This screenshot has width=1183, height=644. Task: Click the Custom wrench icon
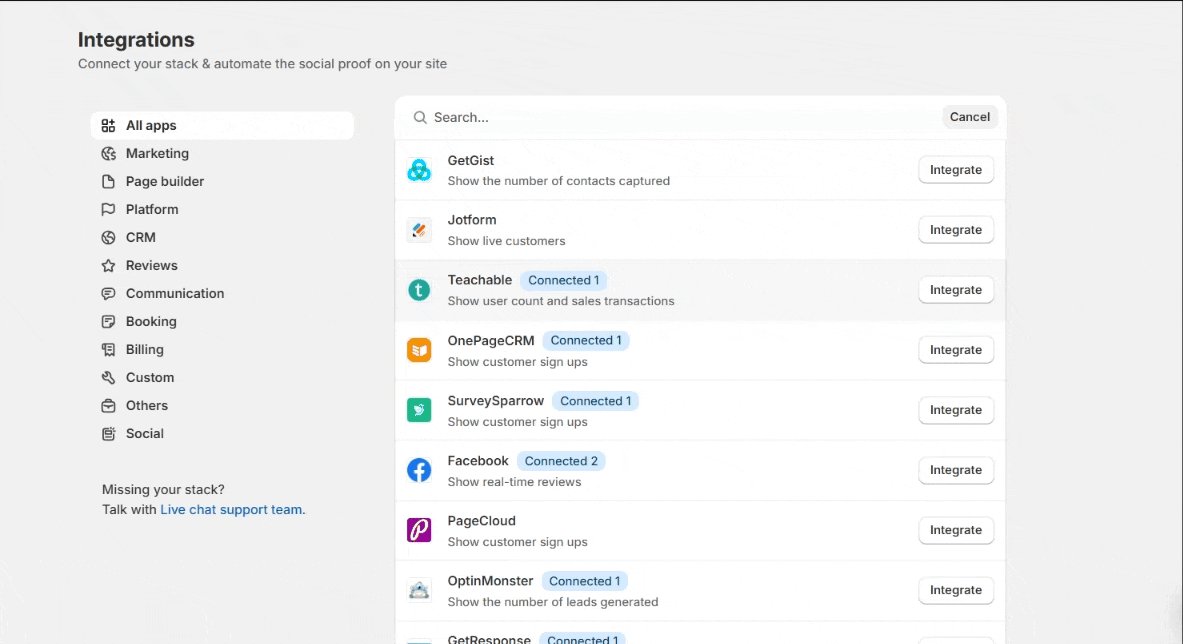[109, 377]
